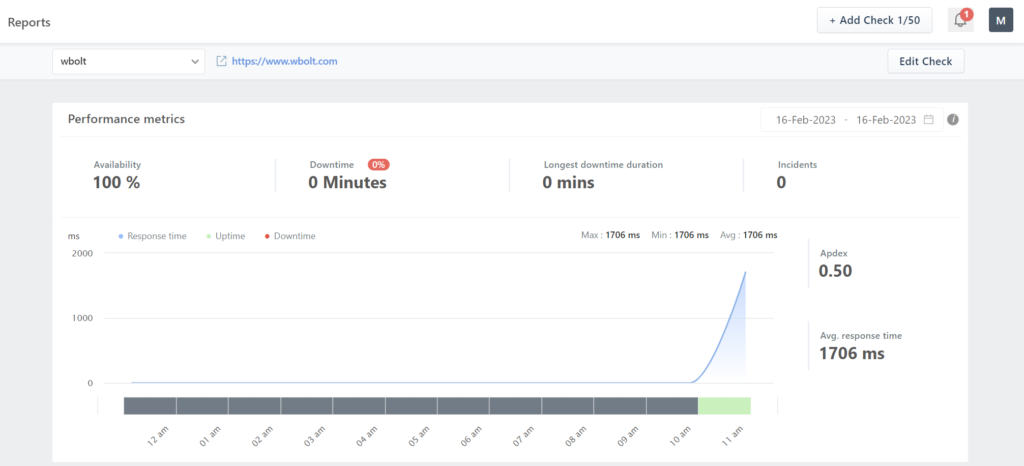Click the Apdex 0.50 score value
The image size is (1024, 466).
pyautogui.click(x=835, y=270)
